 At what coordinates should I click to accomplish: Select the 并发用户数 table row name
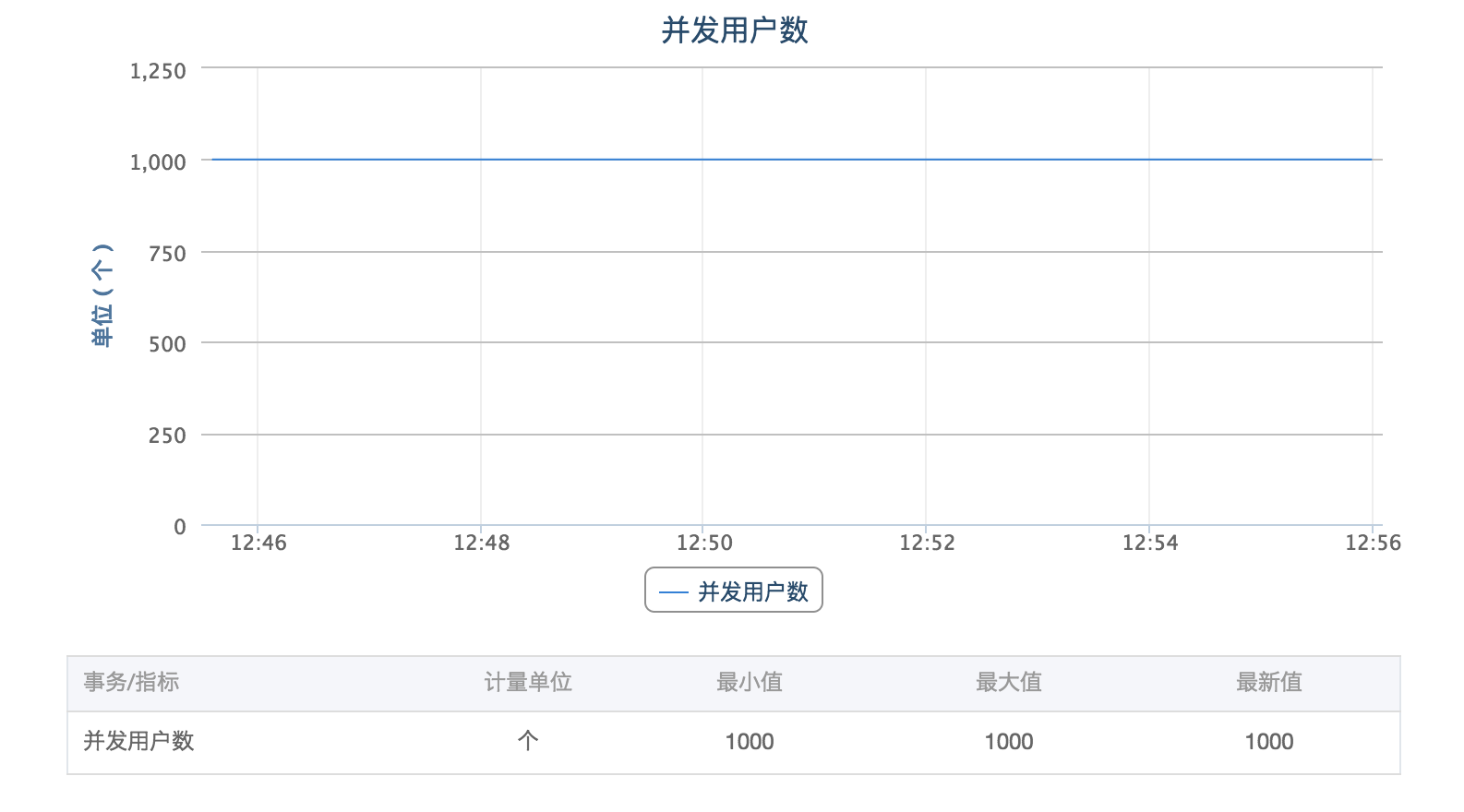coord(138,741)
